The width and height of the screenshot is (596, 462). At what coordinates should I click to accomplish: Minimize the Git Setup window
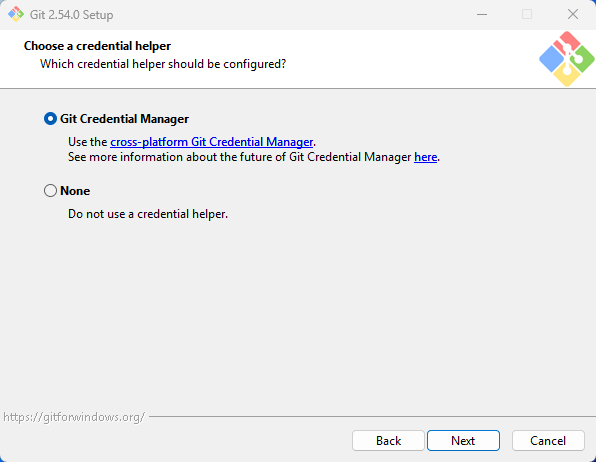pos(482,14)
